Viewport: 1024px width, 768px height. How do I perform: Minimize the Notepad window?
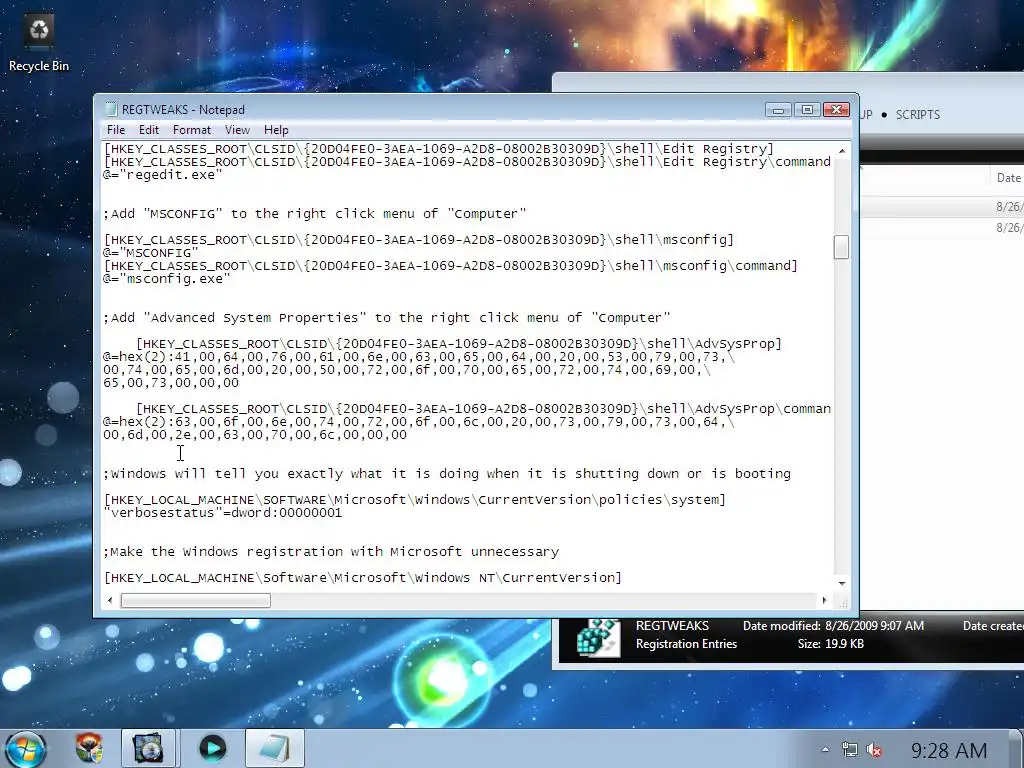click(778, 110)
